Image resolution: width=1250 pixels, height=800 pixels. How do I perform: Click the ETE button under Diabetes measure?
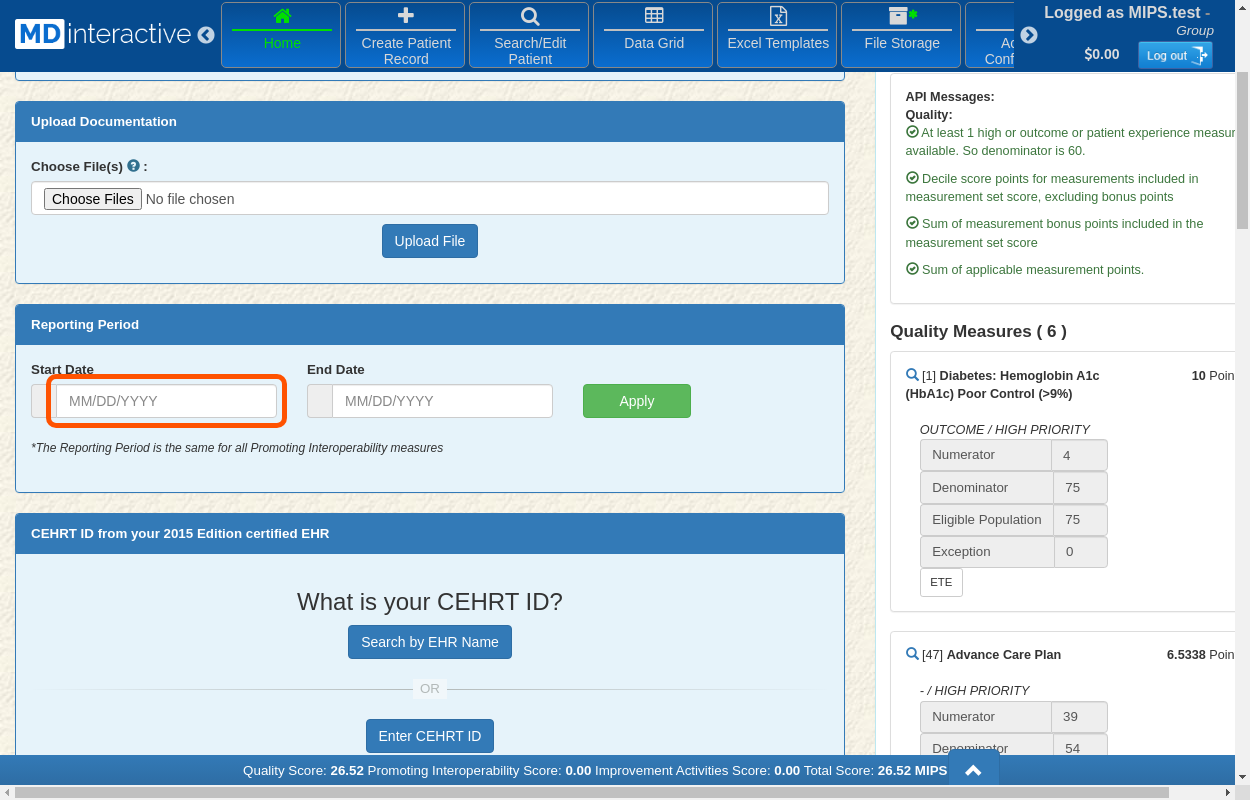941,582
